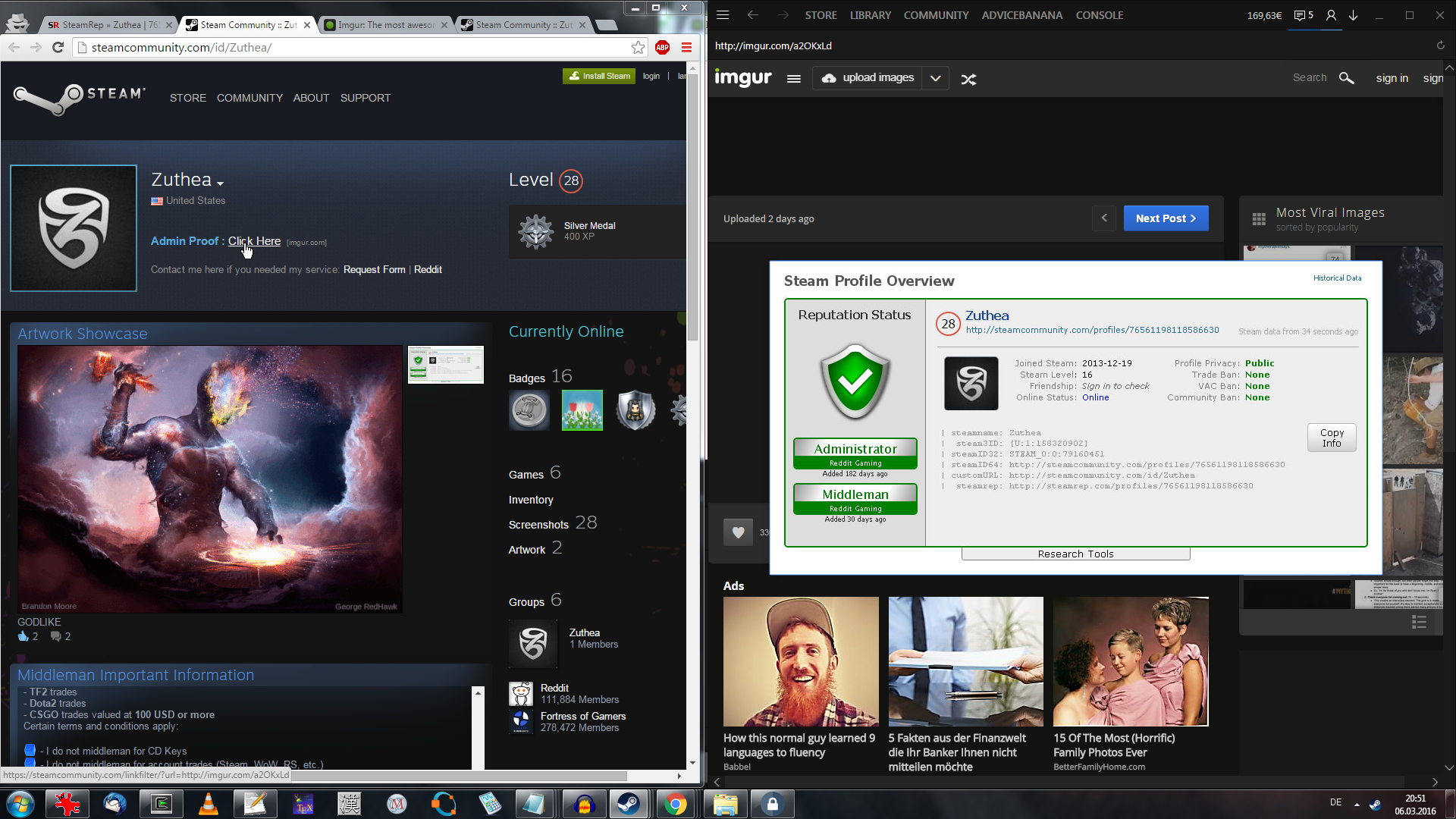Open the AdBlock Plus extension icon
This screenshot has height=819, width=1456.
tap(662, 48)
